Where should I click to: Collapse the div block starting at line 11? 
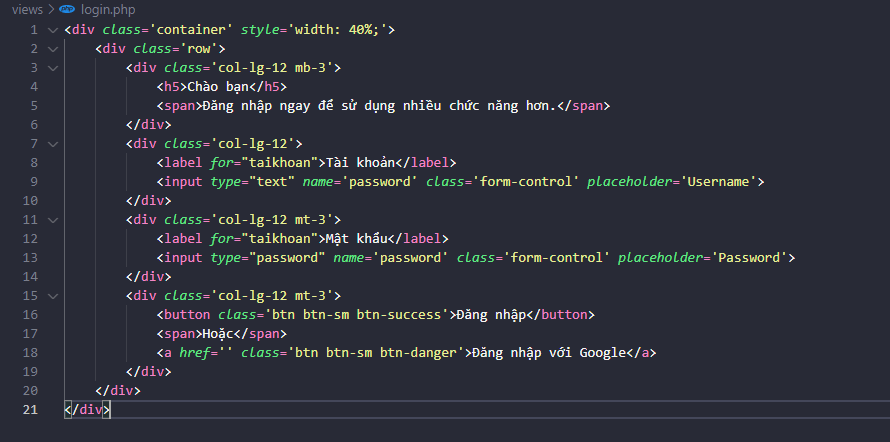pyautogui.click(x=52, y=219)
